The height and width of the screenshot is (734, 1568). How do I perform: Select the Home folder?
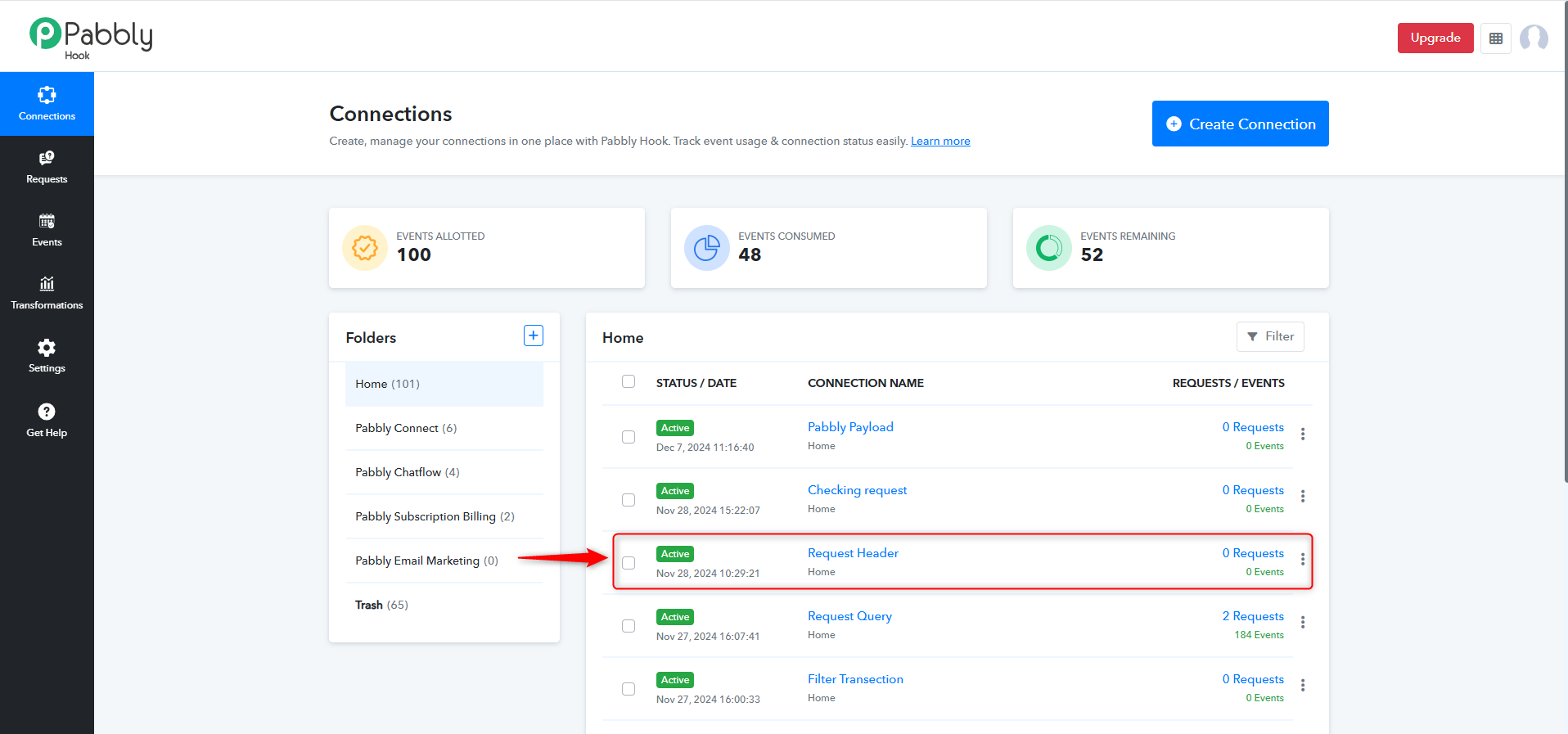[x=444, y=384]
